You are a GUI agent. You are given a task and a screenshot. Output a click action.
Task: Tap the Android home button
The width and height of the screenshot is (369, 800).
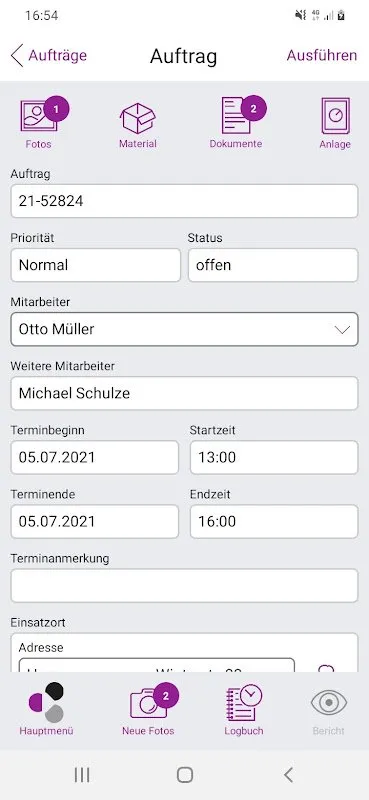[184, 775]
